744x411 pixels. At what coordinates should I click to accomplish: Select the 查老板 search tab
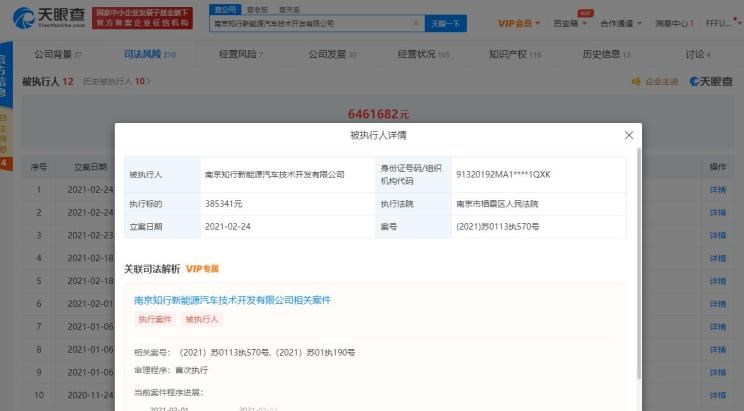tap(258, 9)
